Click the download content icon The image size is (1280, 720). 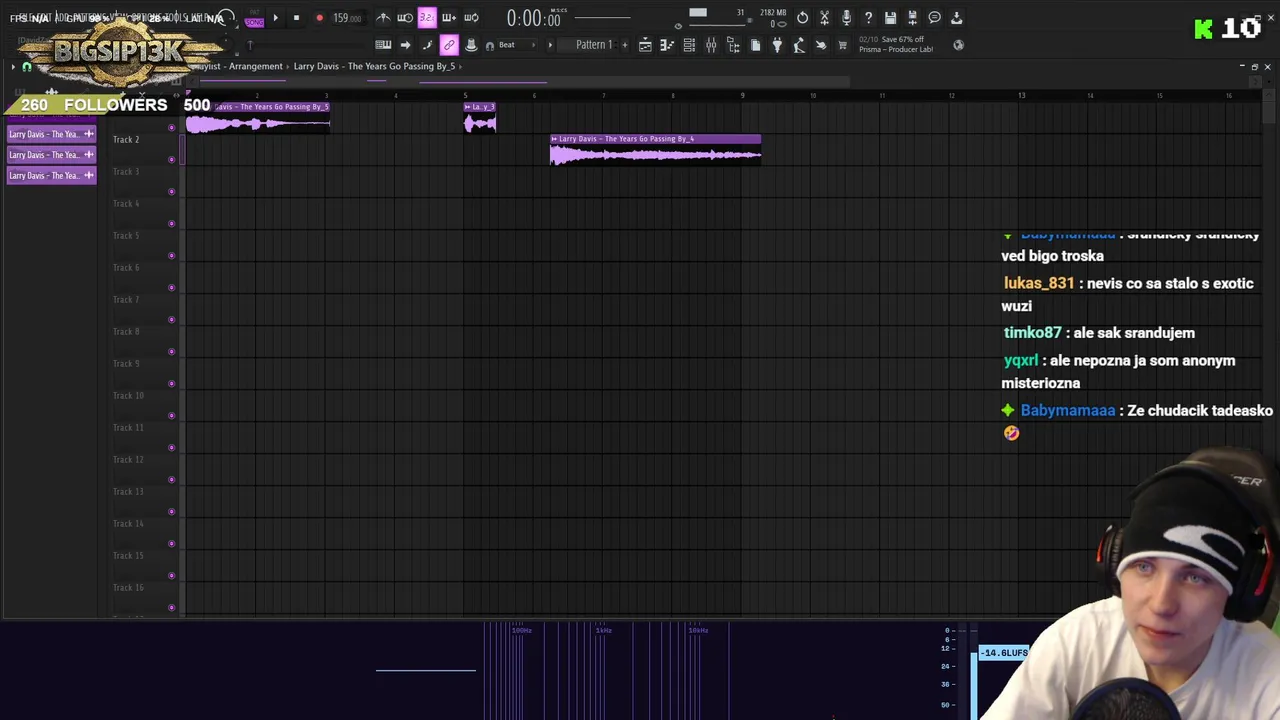click(x=956, y=18)
